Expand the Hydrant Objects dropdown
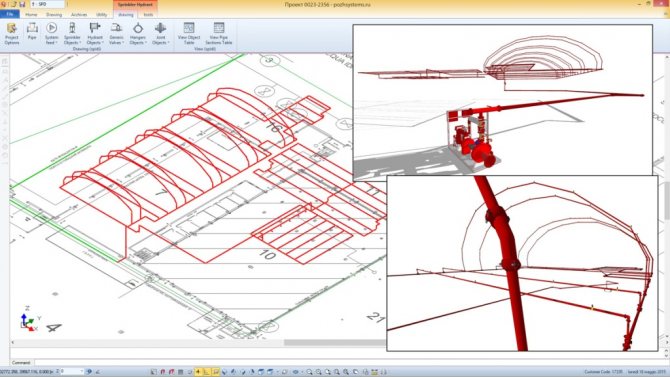 tap(94, 33)
